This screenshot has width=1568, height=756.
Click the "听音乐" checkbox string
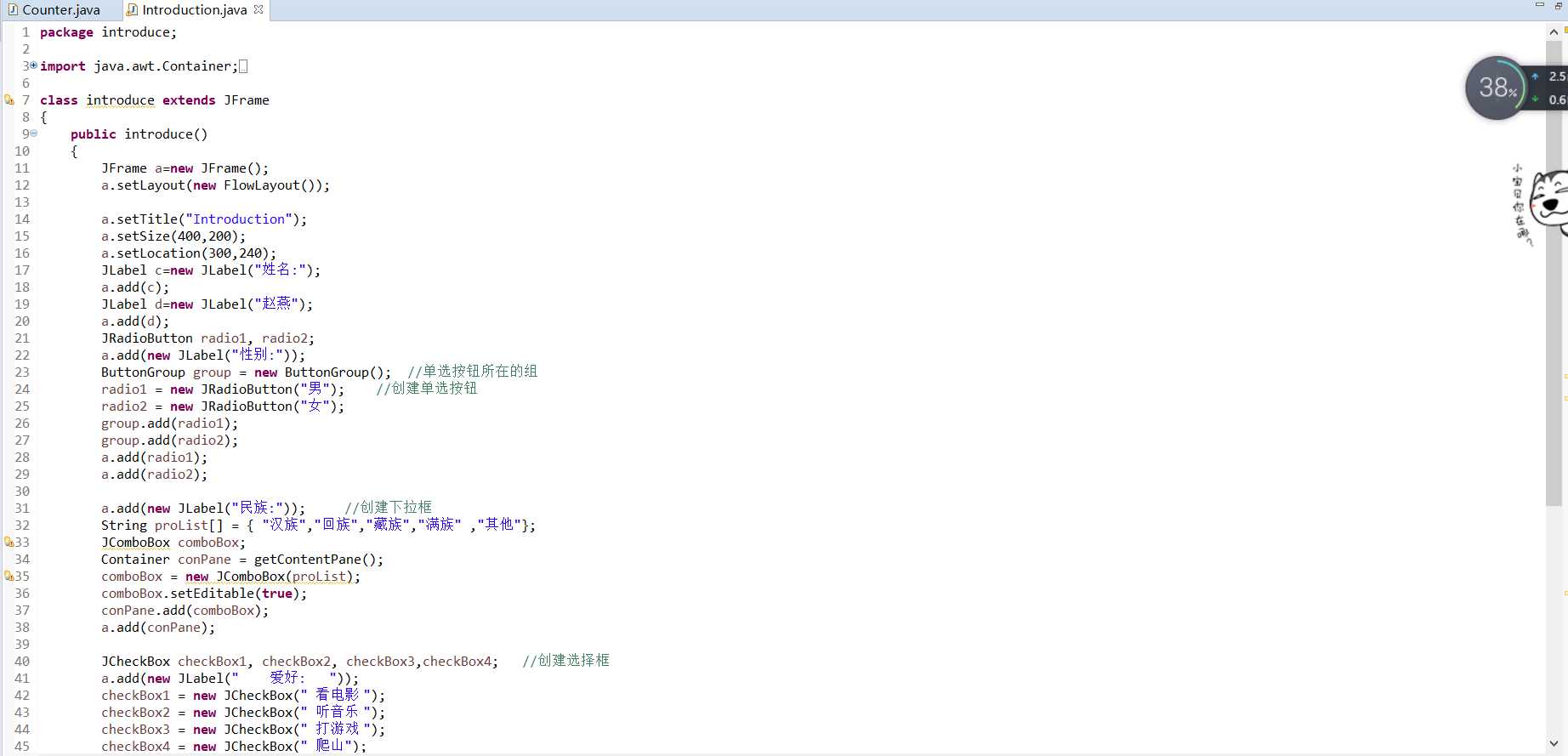[x=334, y=712]
